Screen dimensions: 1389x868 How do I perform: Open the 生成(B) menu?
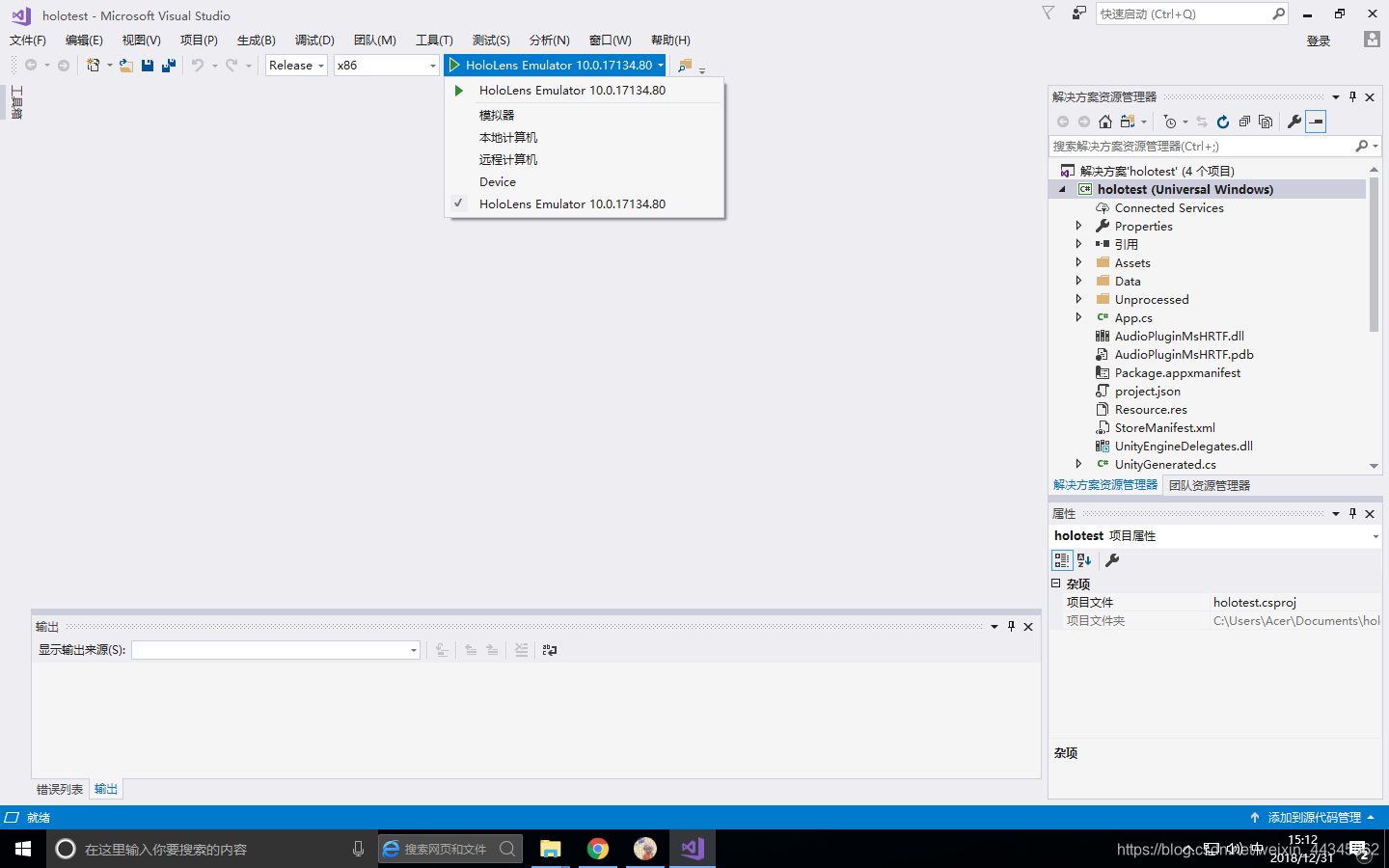pos(257,41)
